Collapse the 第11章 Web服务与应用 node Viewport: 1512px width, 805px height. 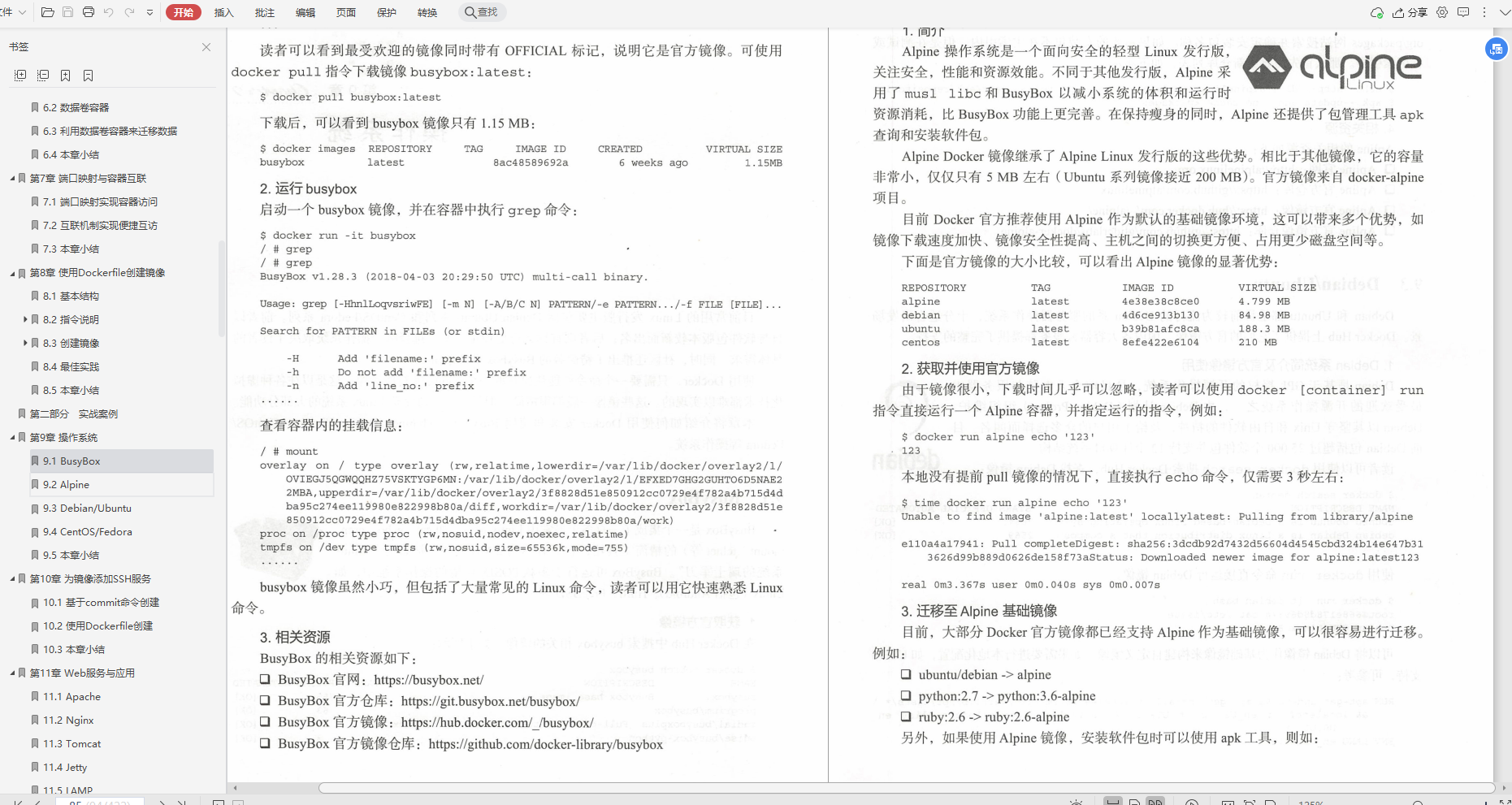click(12, 673)
